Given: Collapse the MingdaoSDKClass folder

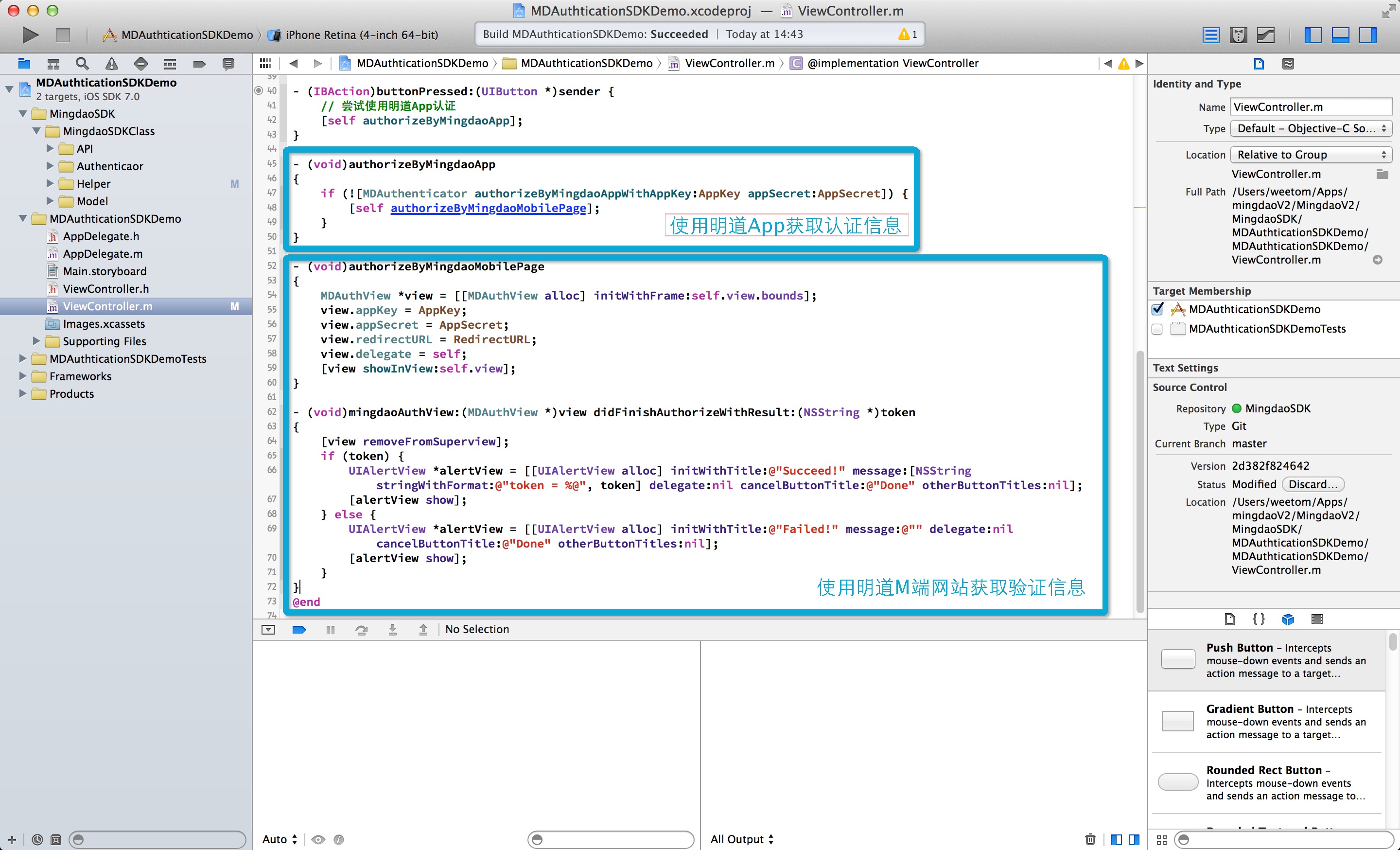Looking at the screenshot, I should click(36, 131).
